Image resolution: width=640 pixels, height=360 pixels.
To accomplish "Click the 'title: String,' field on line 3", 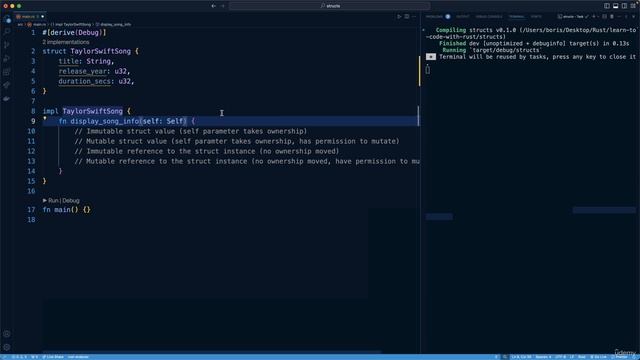I will [x=86, y=61].
